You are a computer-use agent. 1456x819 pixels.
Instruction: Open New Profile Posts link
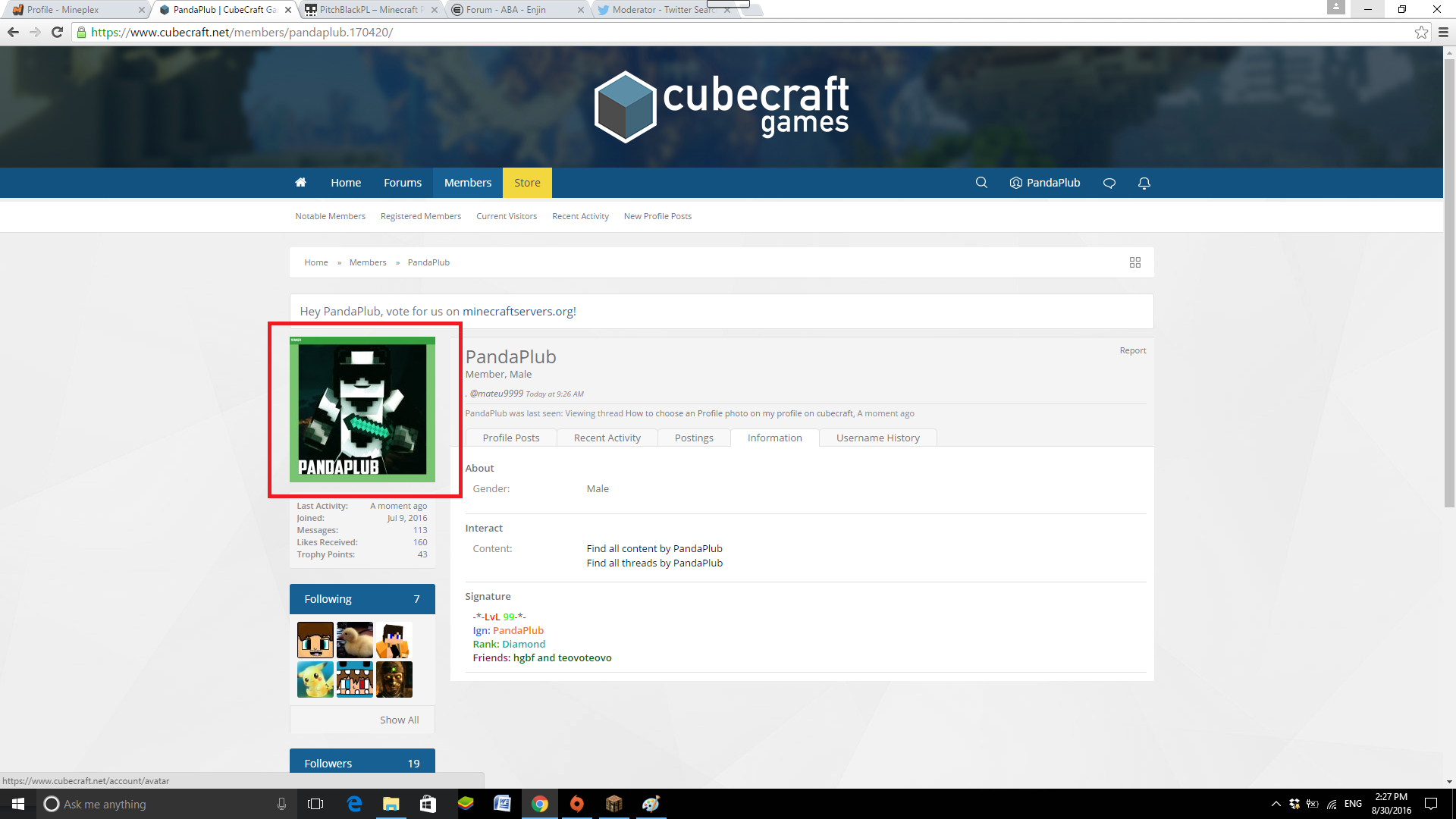pyautogui.click(x=657, y=216)
